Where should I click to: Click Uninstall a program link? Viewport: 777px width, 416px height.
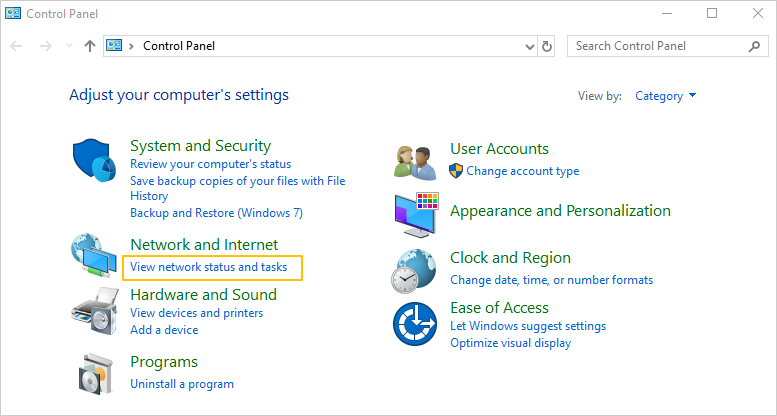[181, 384]
